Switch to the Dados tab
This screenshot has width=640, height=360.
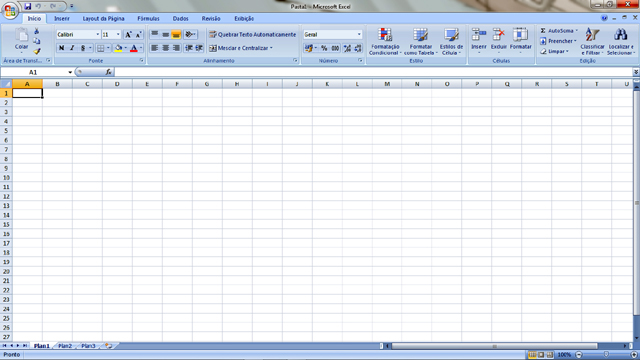click(x=180, y=18)
